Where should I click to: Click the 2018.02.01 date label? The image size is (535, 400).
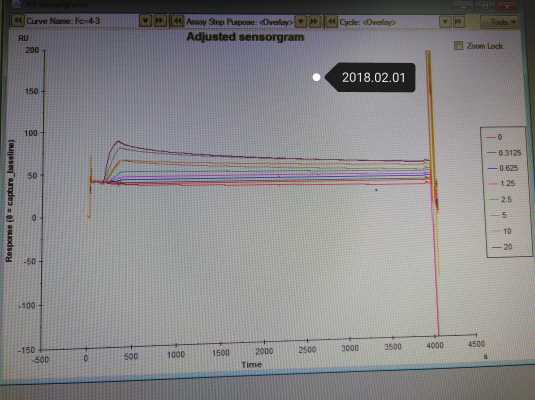tap(373, 77)
